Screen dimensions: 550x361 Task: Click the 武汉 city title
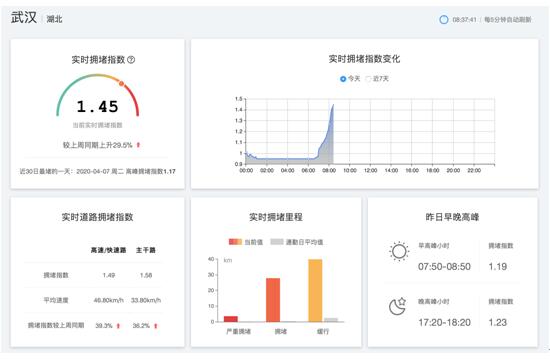coord(24,17)
